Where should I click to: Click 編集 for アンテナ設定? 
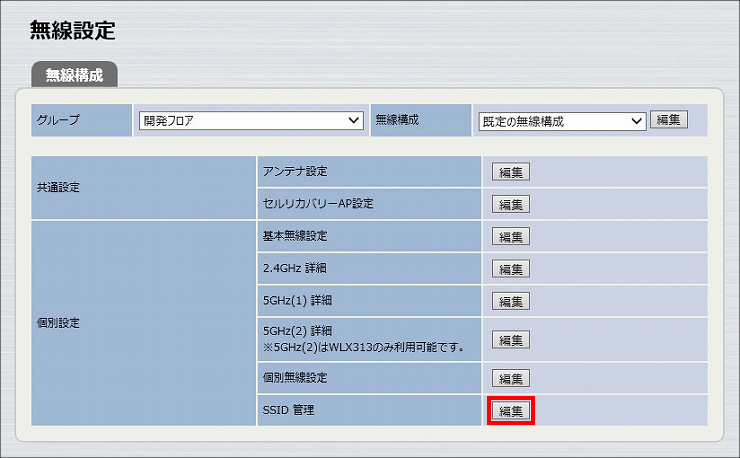pyautogui.click(x=511, y=172)
